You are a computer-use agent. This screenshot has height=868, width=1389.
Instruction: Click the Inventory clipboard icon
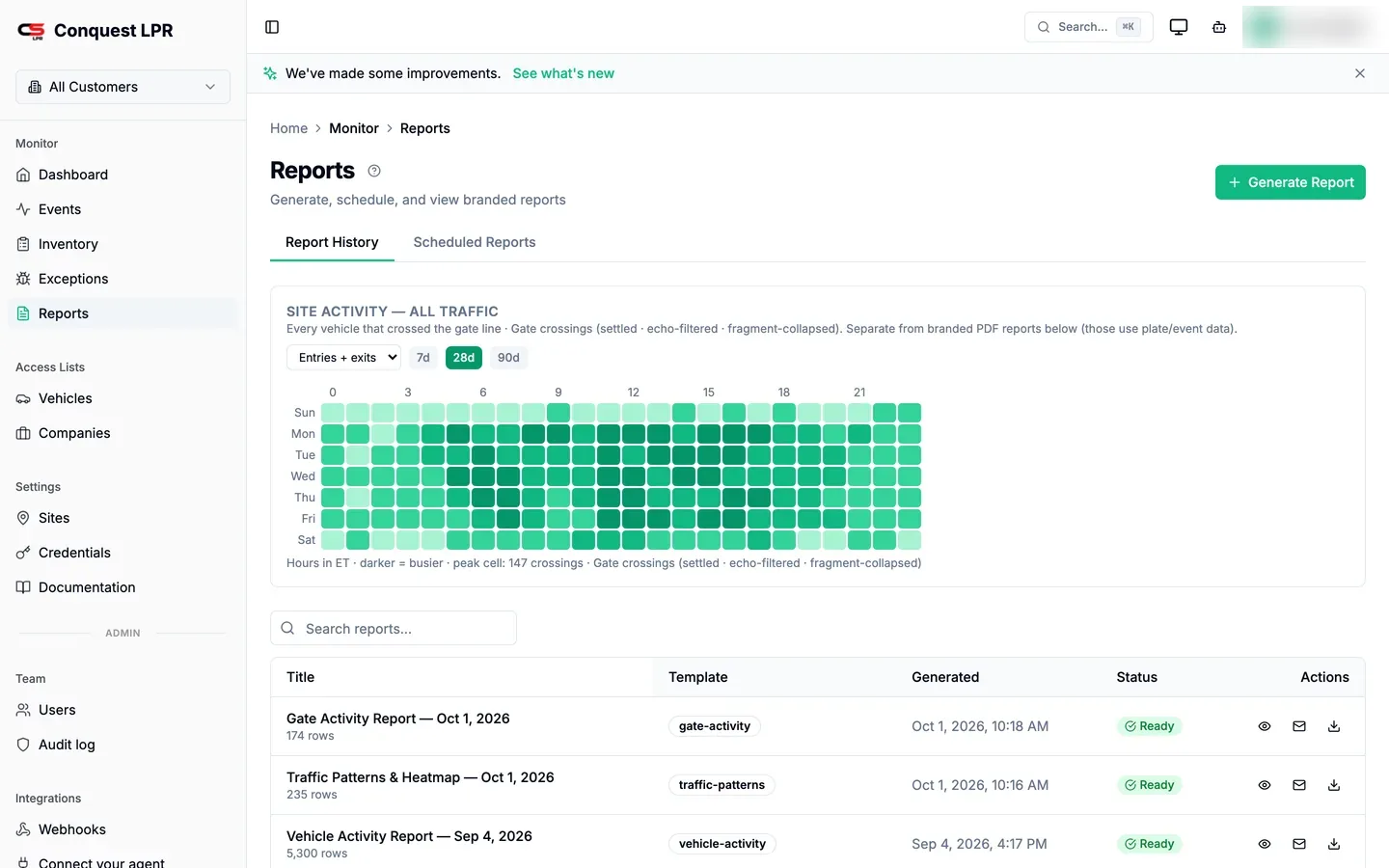23,244
